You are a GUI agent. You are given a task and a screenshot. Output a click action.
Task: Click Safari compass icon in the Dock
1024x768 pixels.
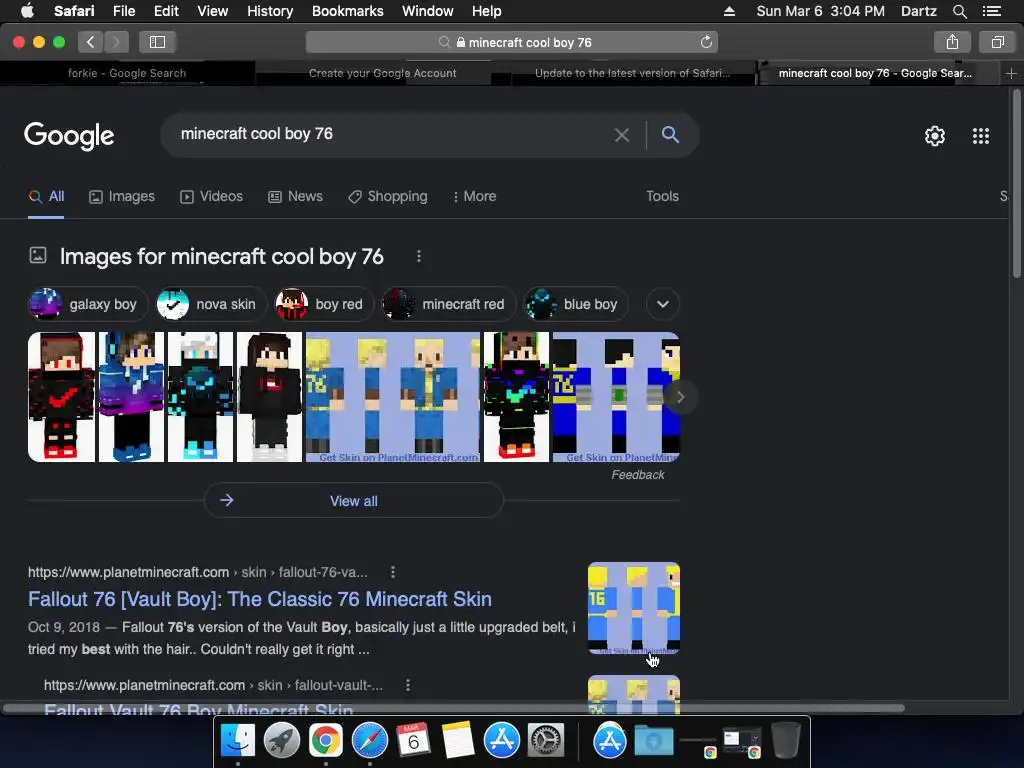(x=370, y=741)
